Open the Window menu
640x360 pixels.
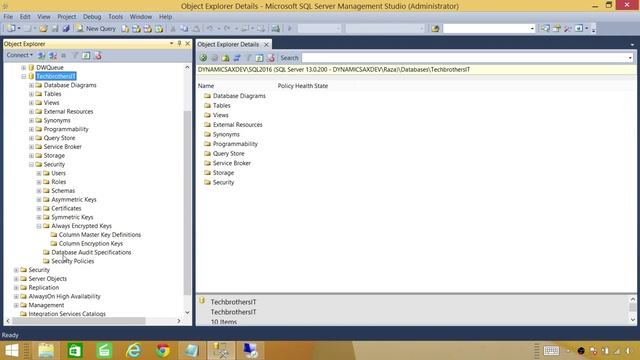[x=141, y=17]
